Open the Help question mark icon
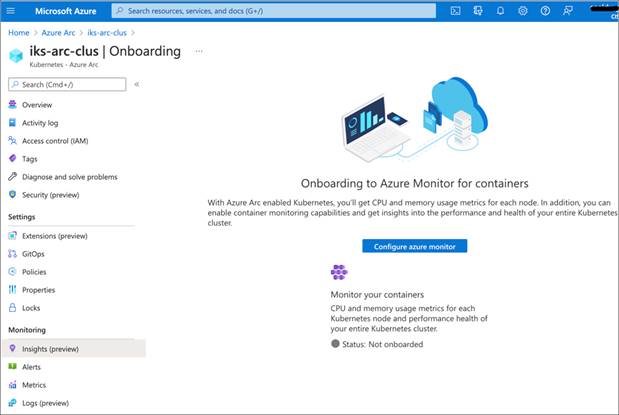The width and height of the screenshot is (619, 415). (x=545, y=11)
